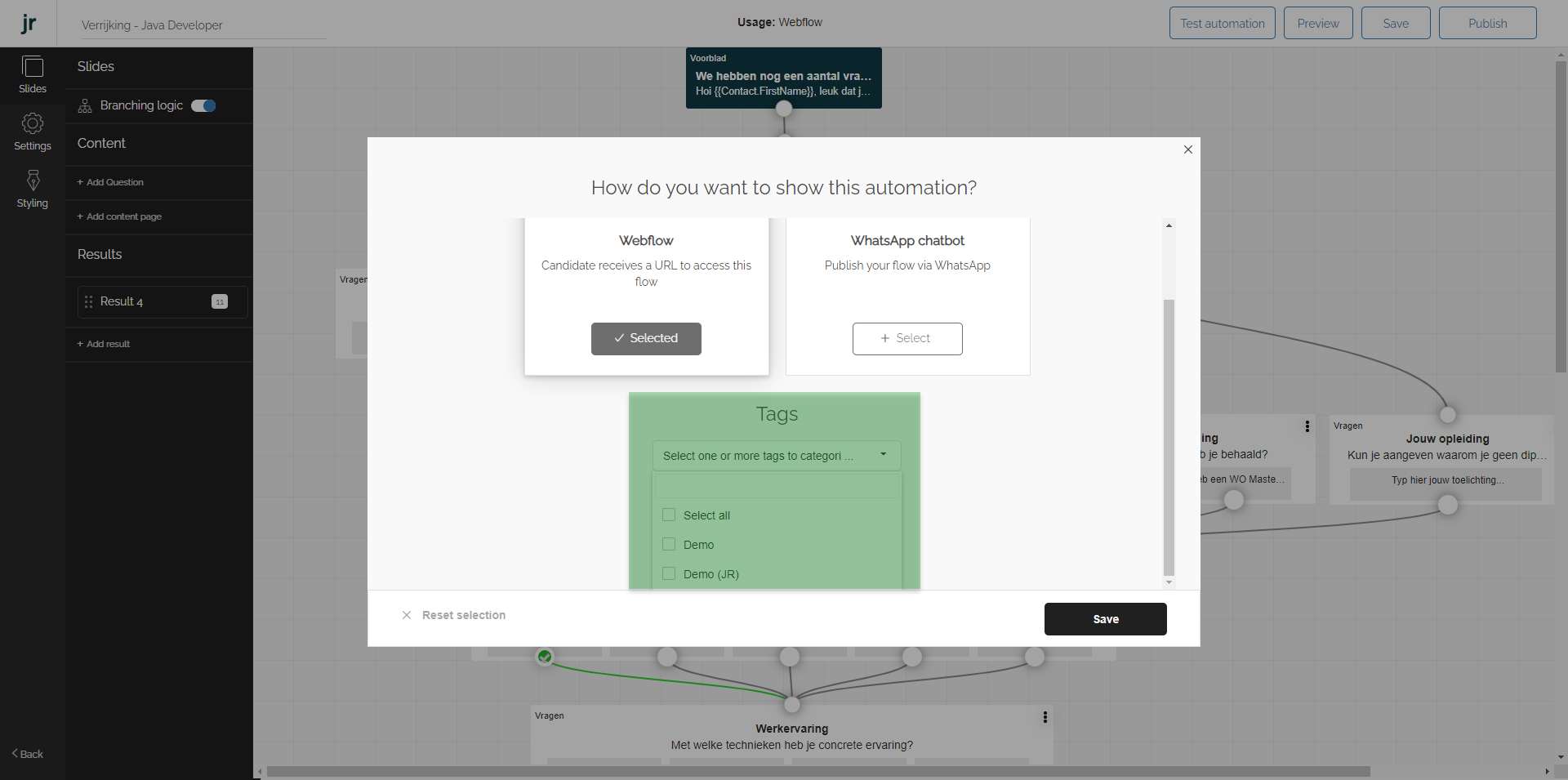Click Reset selection link
The image size is (1568, 780).
pos(464,615)
